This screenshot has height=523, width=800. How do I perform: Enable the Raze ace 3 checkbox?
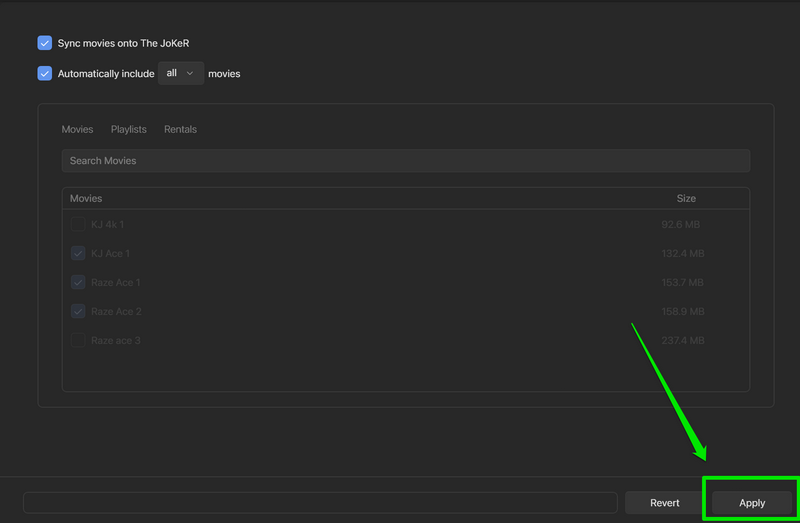78,341
